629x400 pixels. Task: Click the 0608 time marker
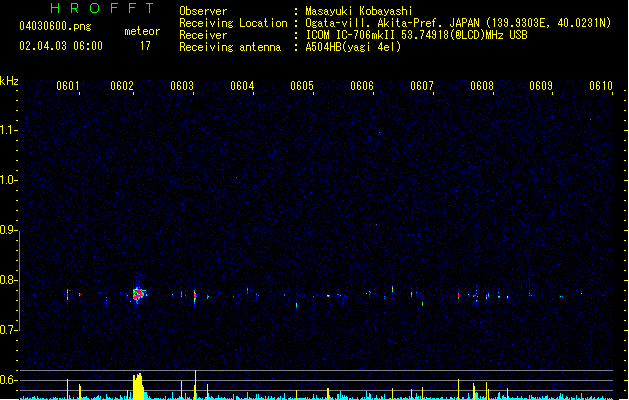pos(482,86)
